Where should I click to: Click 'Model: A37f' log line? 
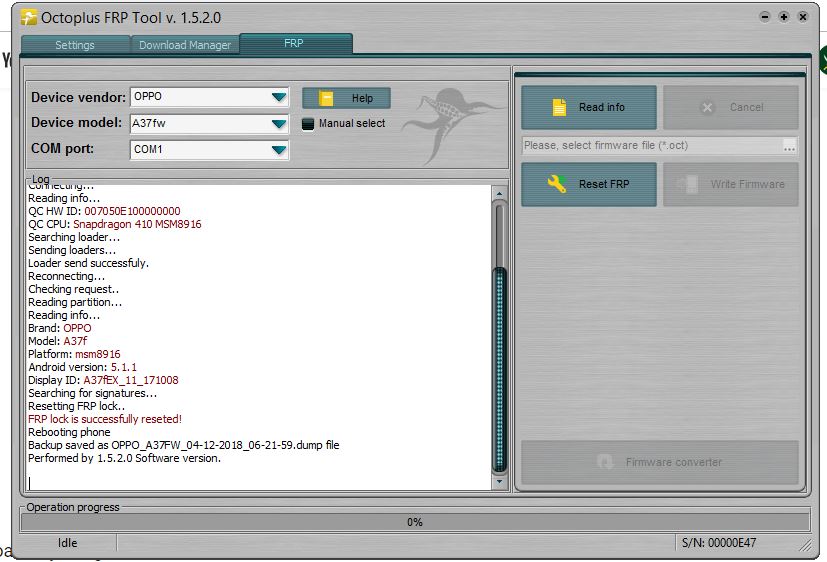(57, 341)
